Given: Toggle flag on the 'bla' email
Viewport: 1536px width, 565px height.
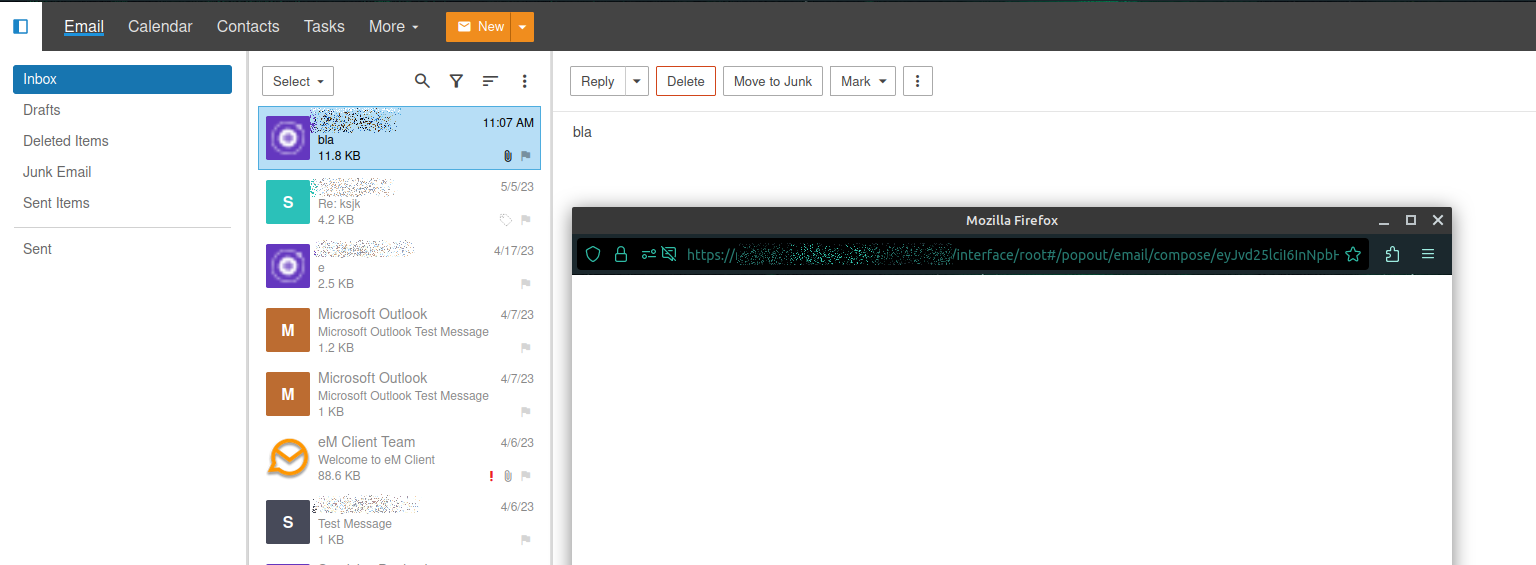Looking at the screenshot, I should pyautogui.click(x=526, y=156).
